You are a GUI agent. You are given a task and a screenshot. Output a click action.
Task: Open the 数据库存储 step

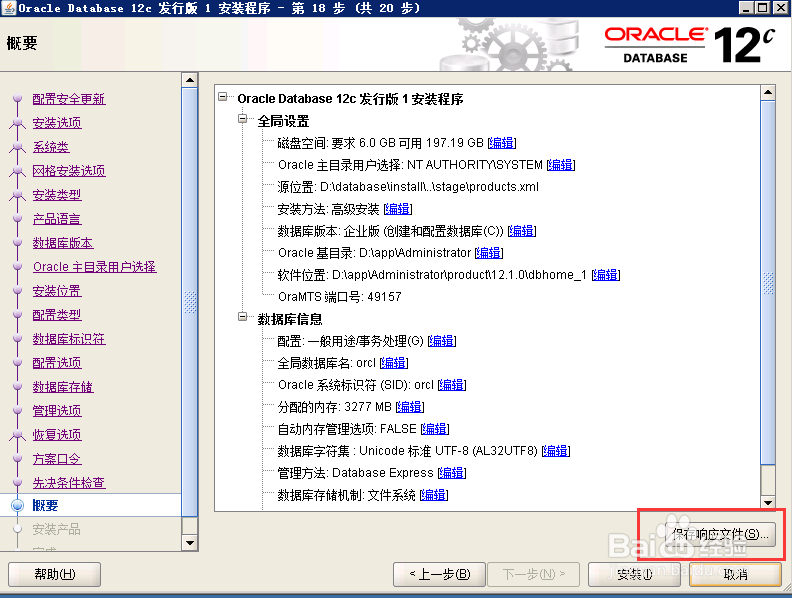click(63, 387)
